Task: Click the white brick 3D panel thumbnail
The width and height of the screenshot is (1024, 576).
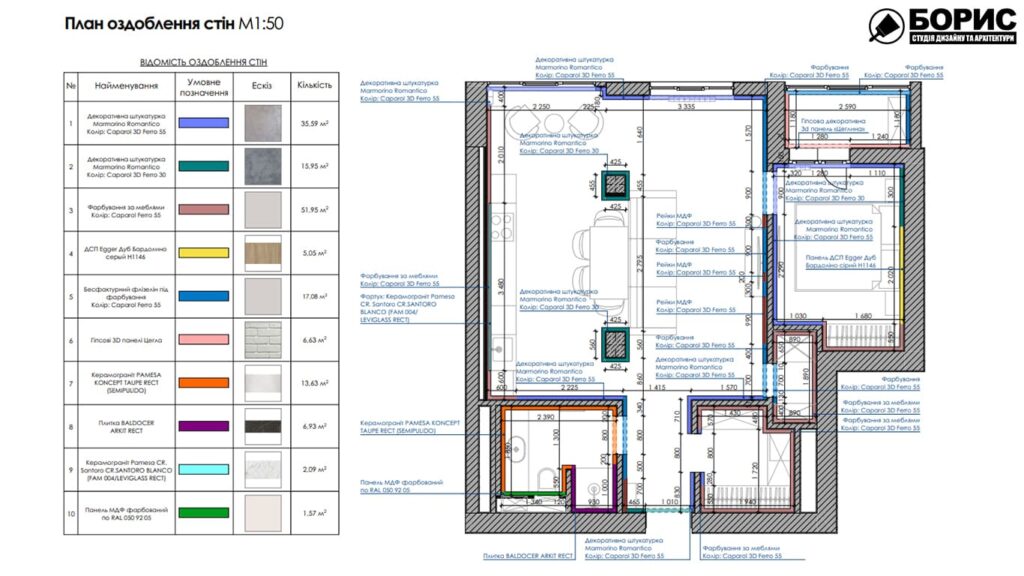Action: click(x=264, y=340)
